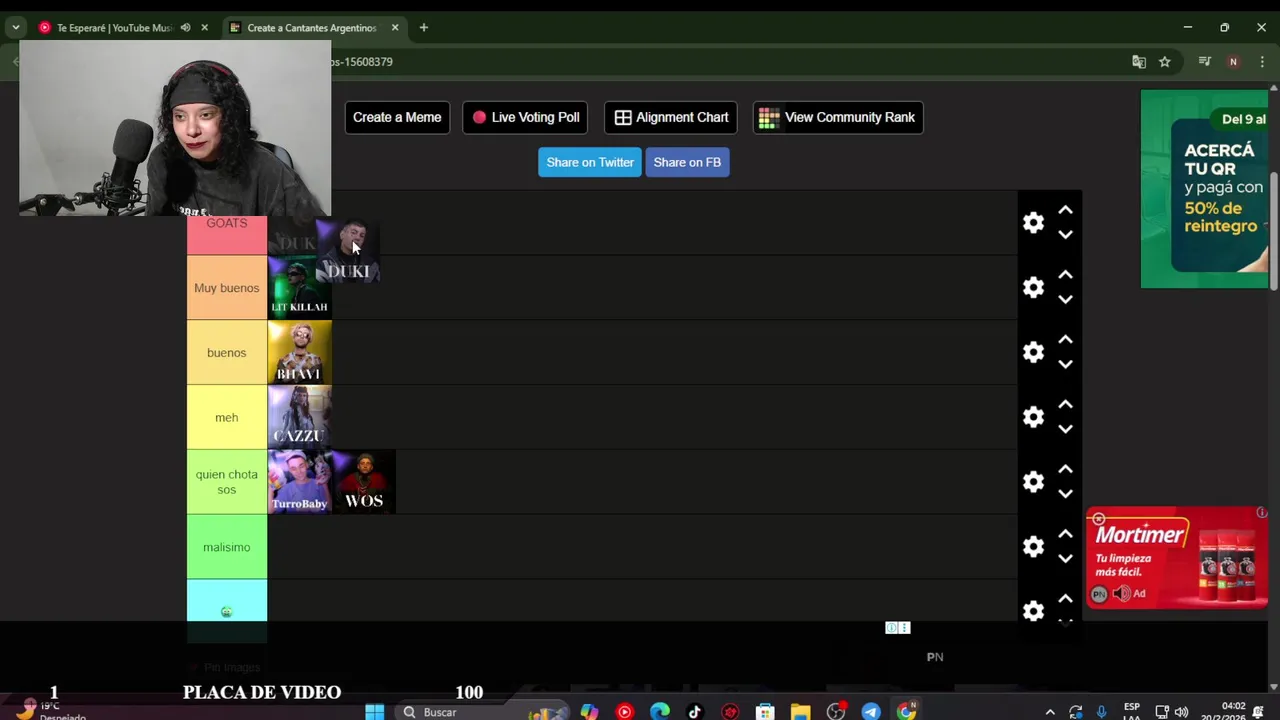The height and width of the screenshot is (720, 1280).
Task: Close the Mortimer ad
Action: point(1098,519)
